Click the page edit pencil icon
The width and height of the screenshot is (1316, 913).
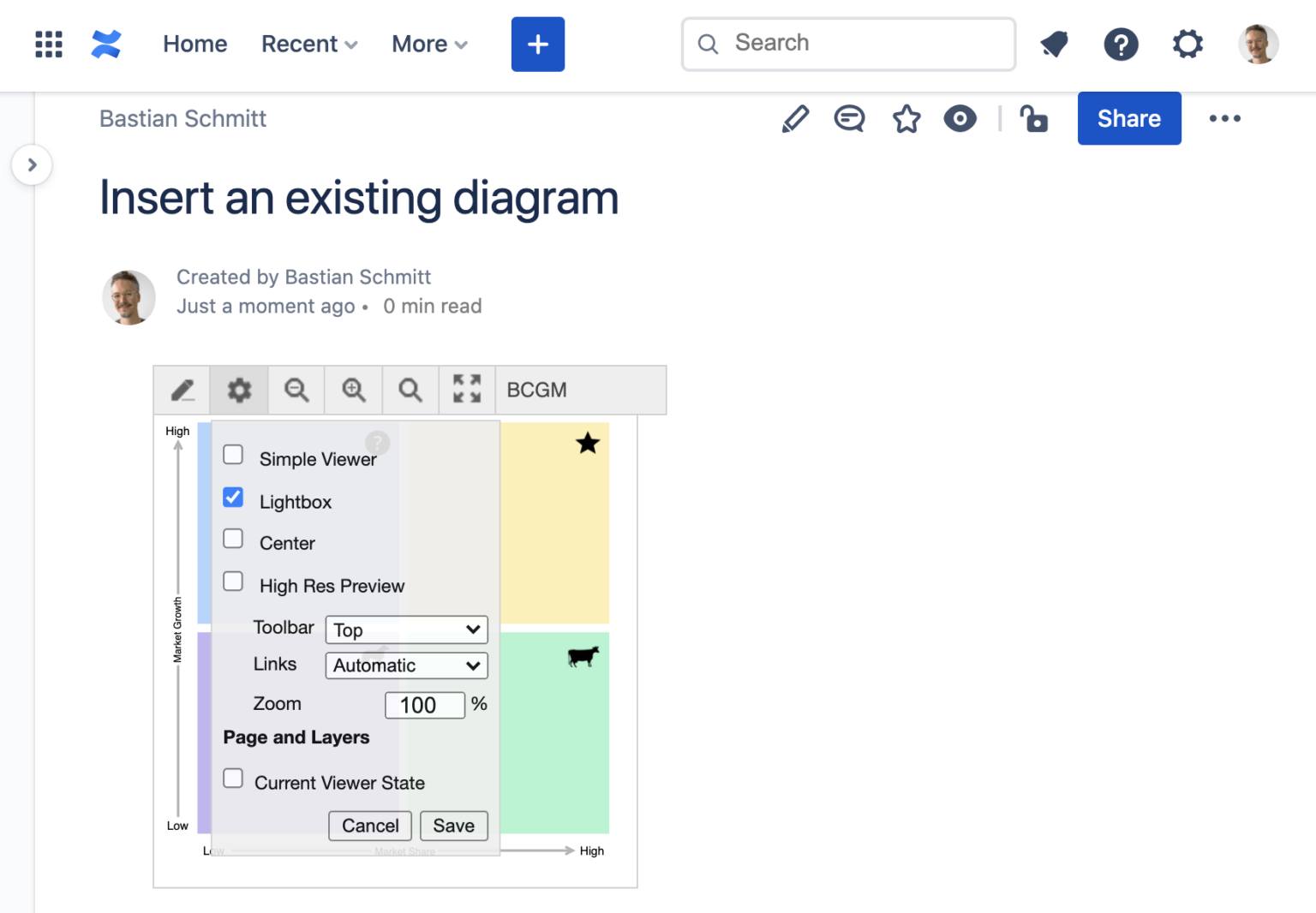click(795, 119)
